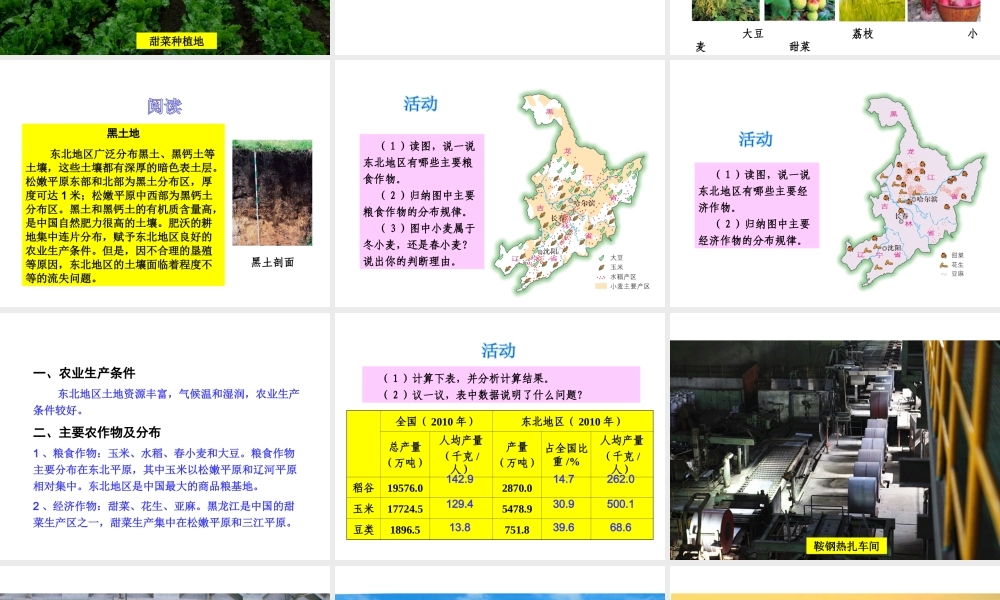Click the 总产量（万吨） column header

pyautogui.click(x=405, y=455)
